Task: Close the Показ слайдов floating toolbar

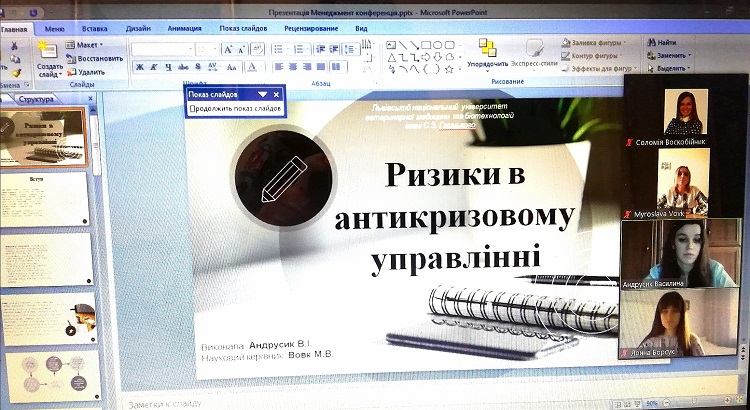Action: pos(276,95)
